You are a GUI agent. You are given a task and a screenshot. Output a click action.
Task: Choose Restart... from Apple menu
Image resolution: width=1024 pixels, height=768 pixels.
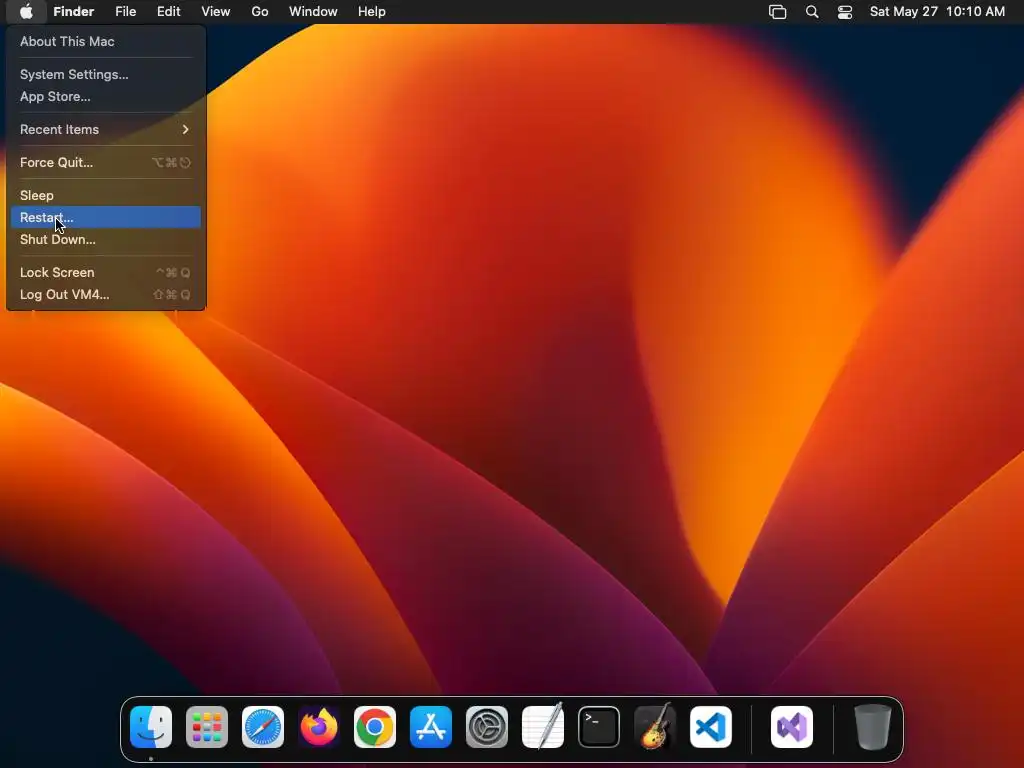tap(106, 217)
